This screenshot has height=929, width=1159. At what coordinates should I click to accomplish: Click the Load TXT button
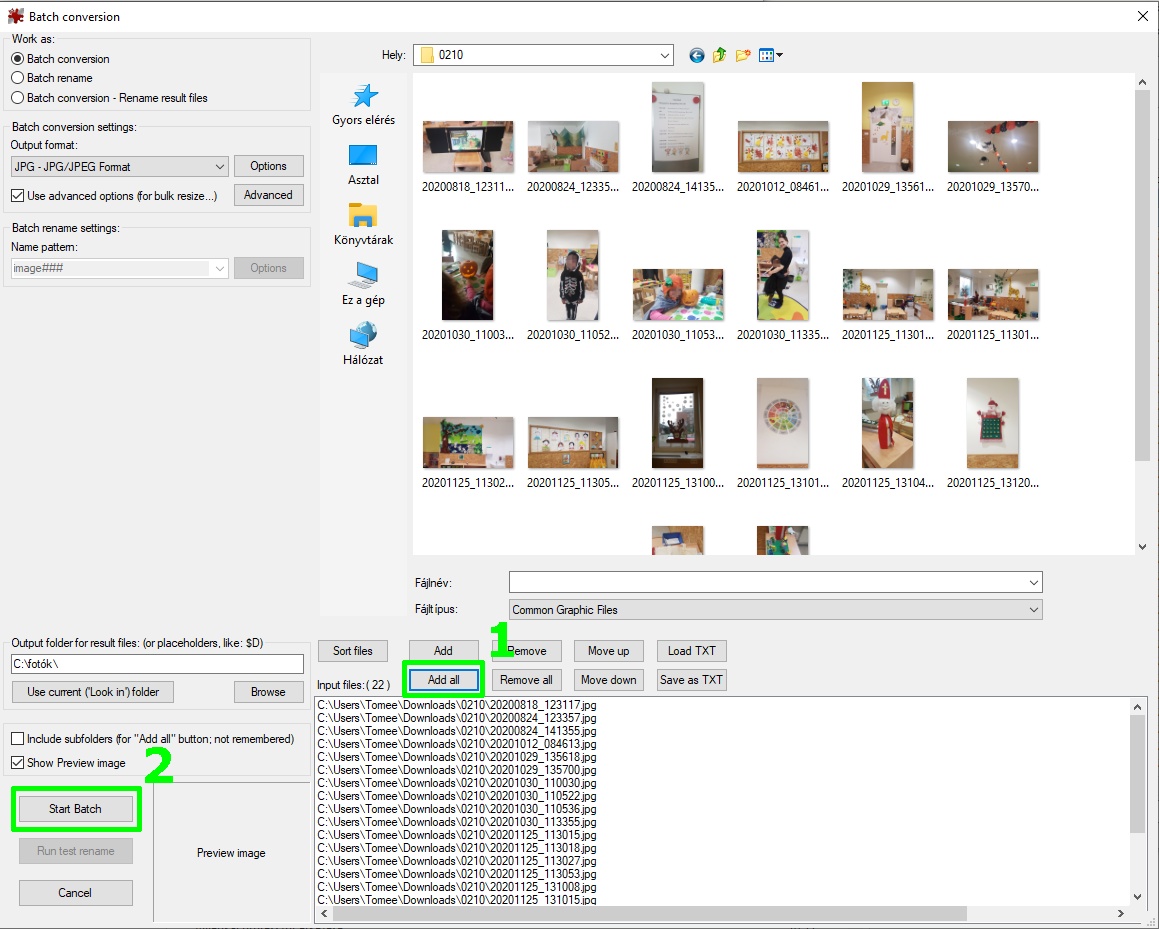(692, 651)
